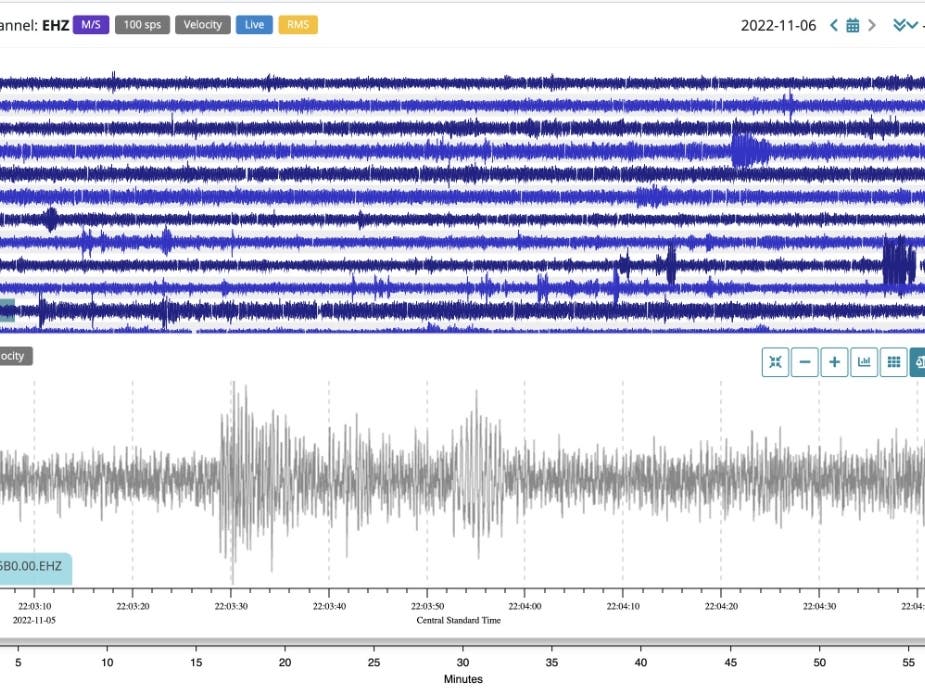Image resolution: width=925 pixels, height=694 pixels.
Task: Click the 22:04:00 tick on time axis
Action: pyautogui.click(x=525, y=605)
